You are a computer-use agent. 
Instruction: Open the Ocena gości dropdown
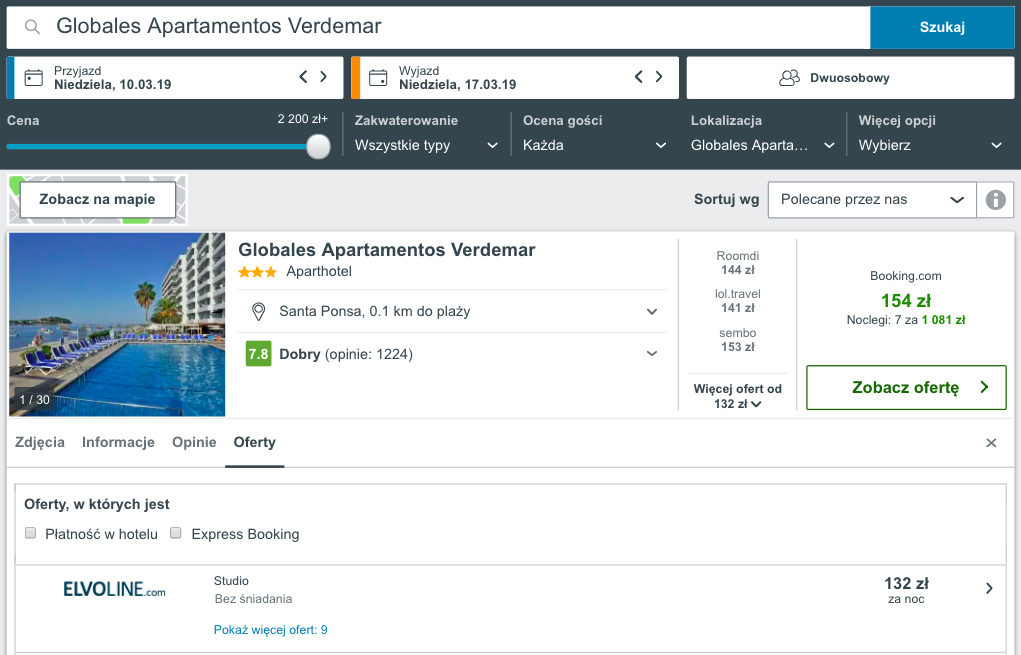594,145
